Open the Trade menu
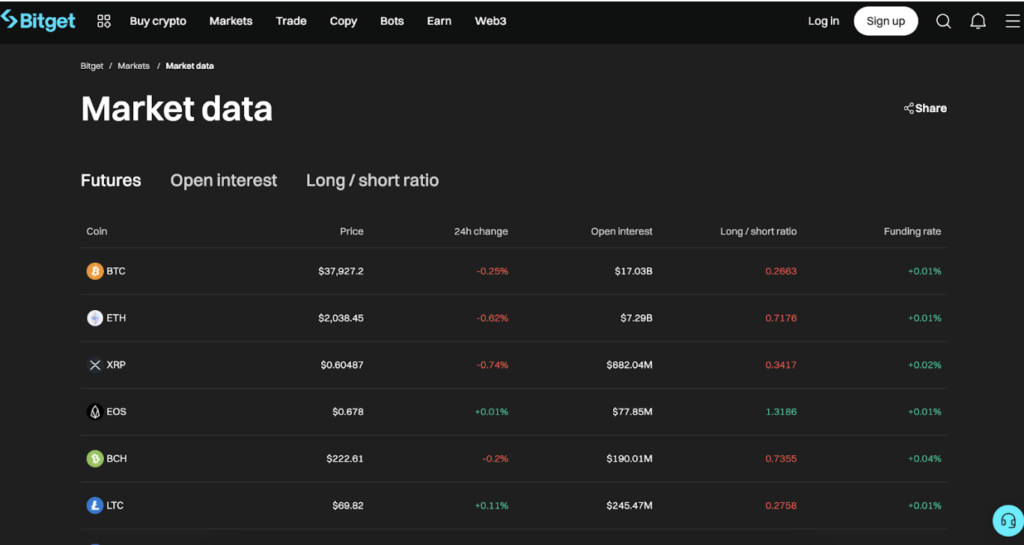The image size is (1024, 545). 291,21
